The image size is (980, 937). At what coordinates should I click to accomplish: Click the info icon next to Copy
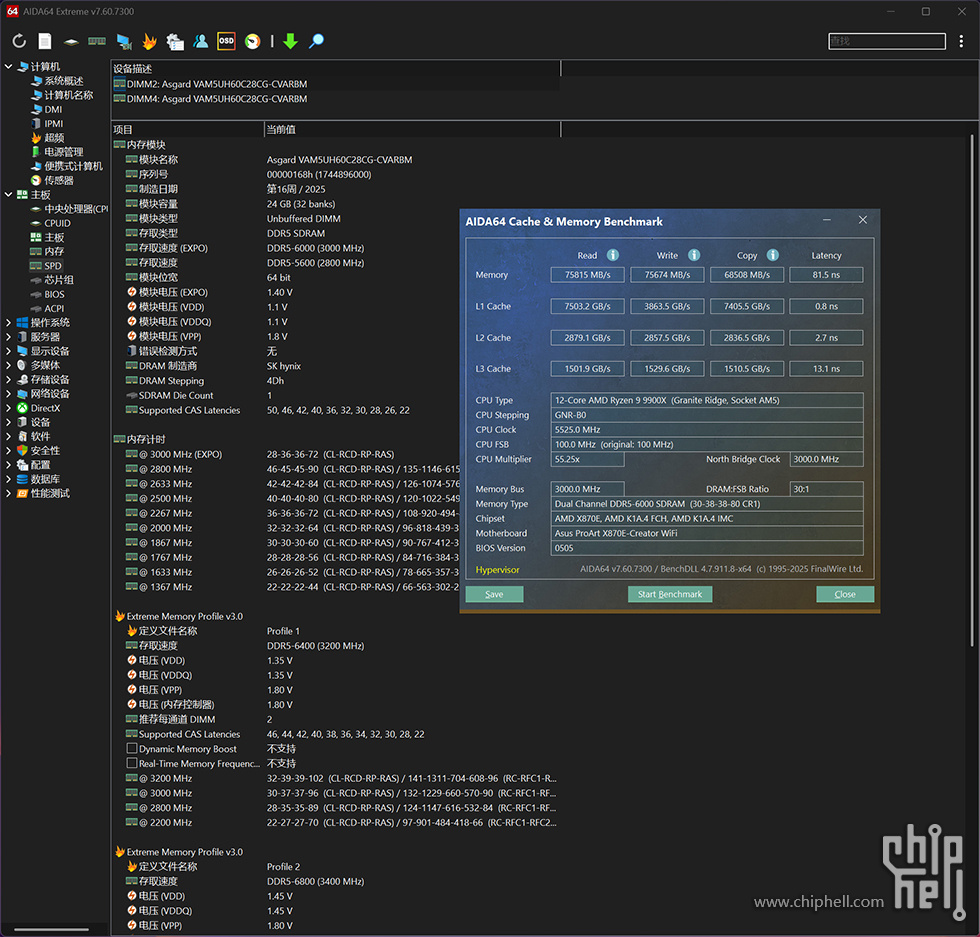[773, 255]
